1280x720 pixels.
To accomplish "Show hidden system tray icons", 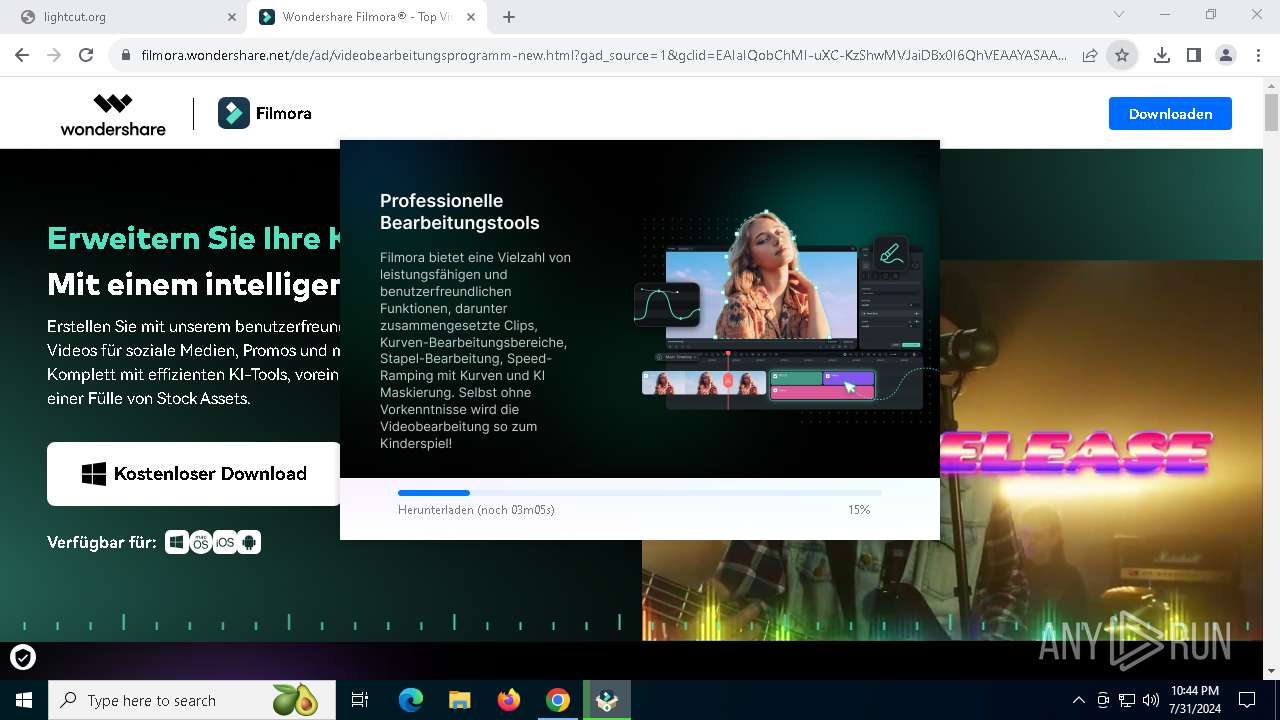I will click(1078, 700).
